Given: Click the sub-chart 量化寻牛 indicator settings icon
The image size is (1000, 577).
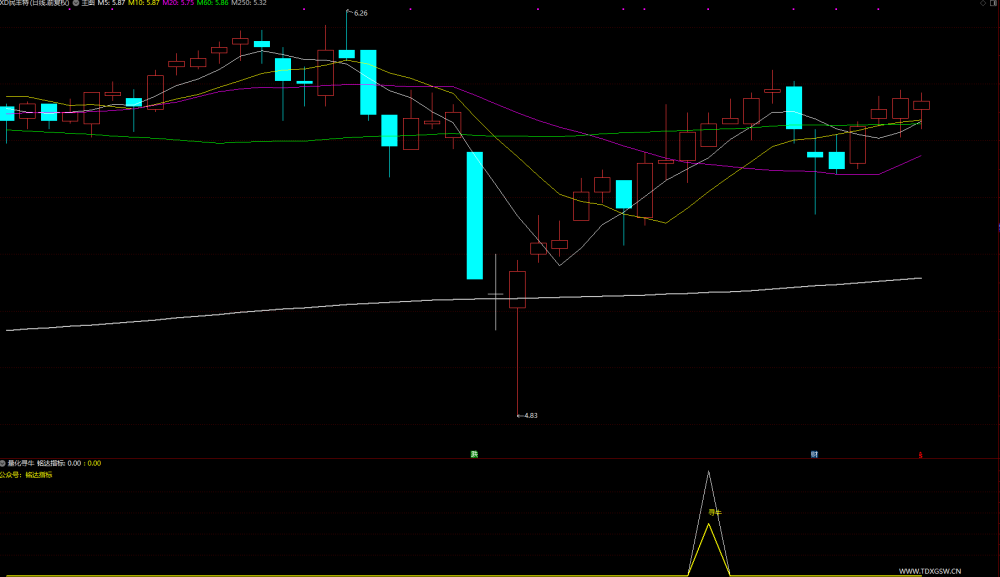Looking at the screenshot, I should [x=3, y=464].
